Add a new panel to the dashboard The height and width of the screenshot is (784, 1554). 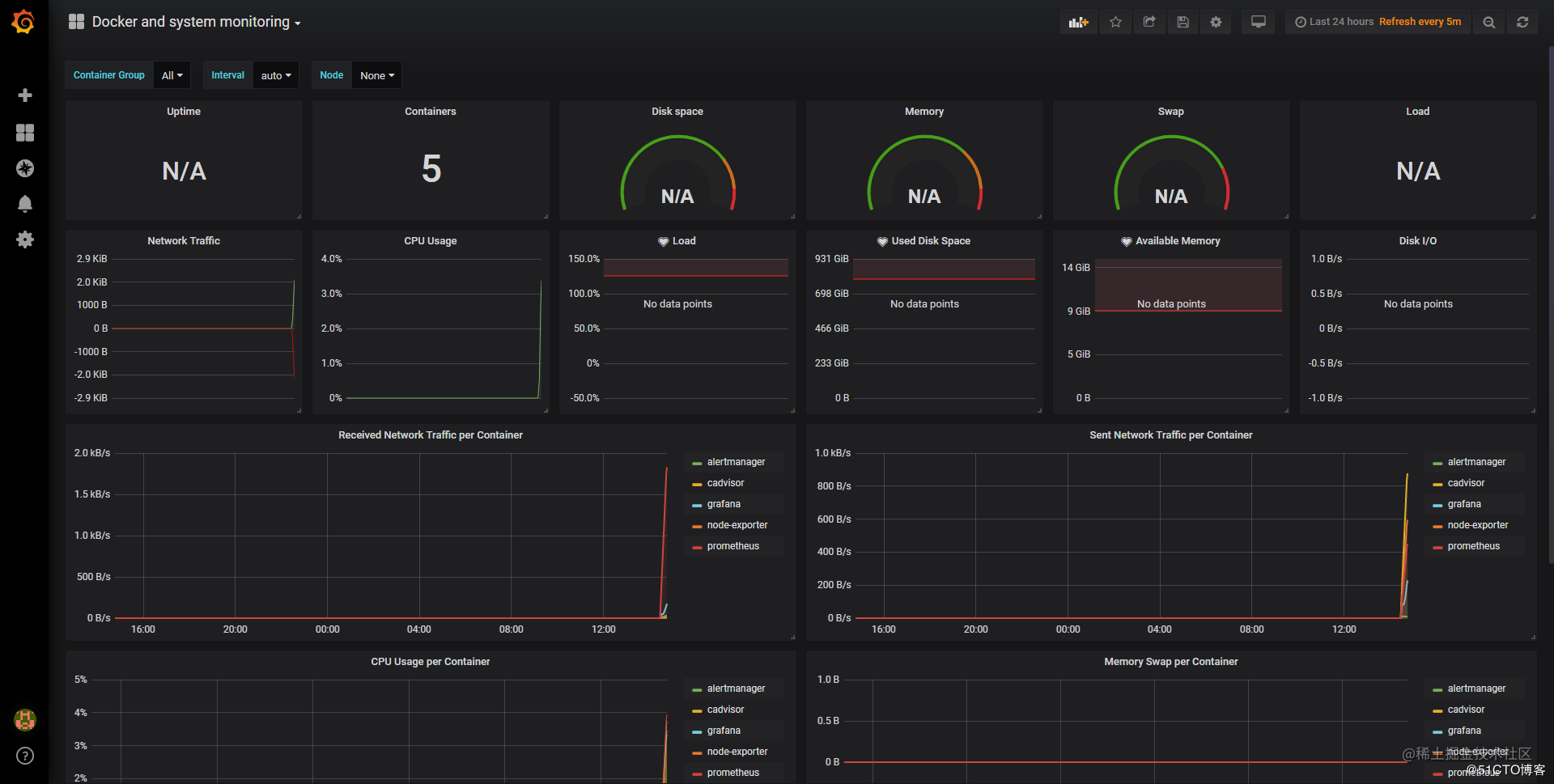coord(1078,22)
